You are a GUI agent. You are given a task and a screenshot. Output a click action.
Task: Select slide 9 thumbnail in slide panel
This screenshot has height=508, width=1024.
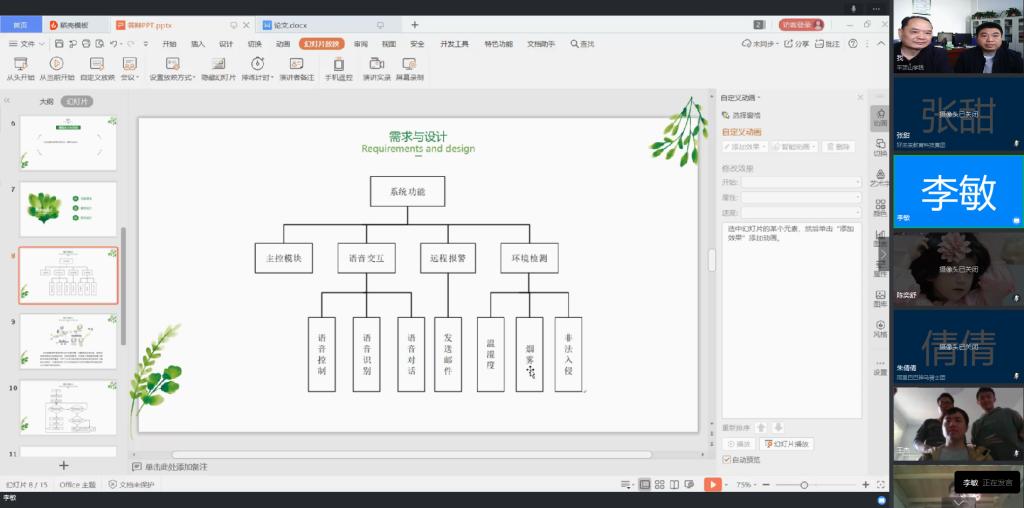[x=68, y=341]
